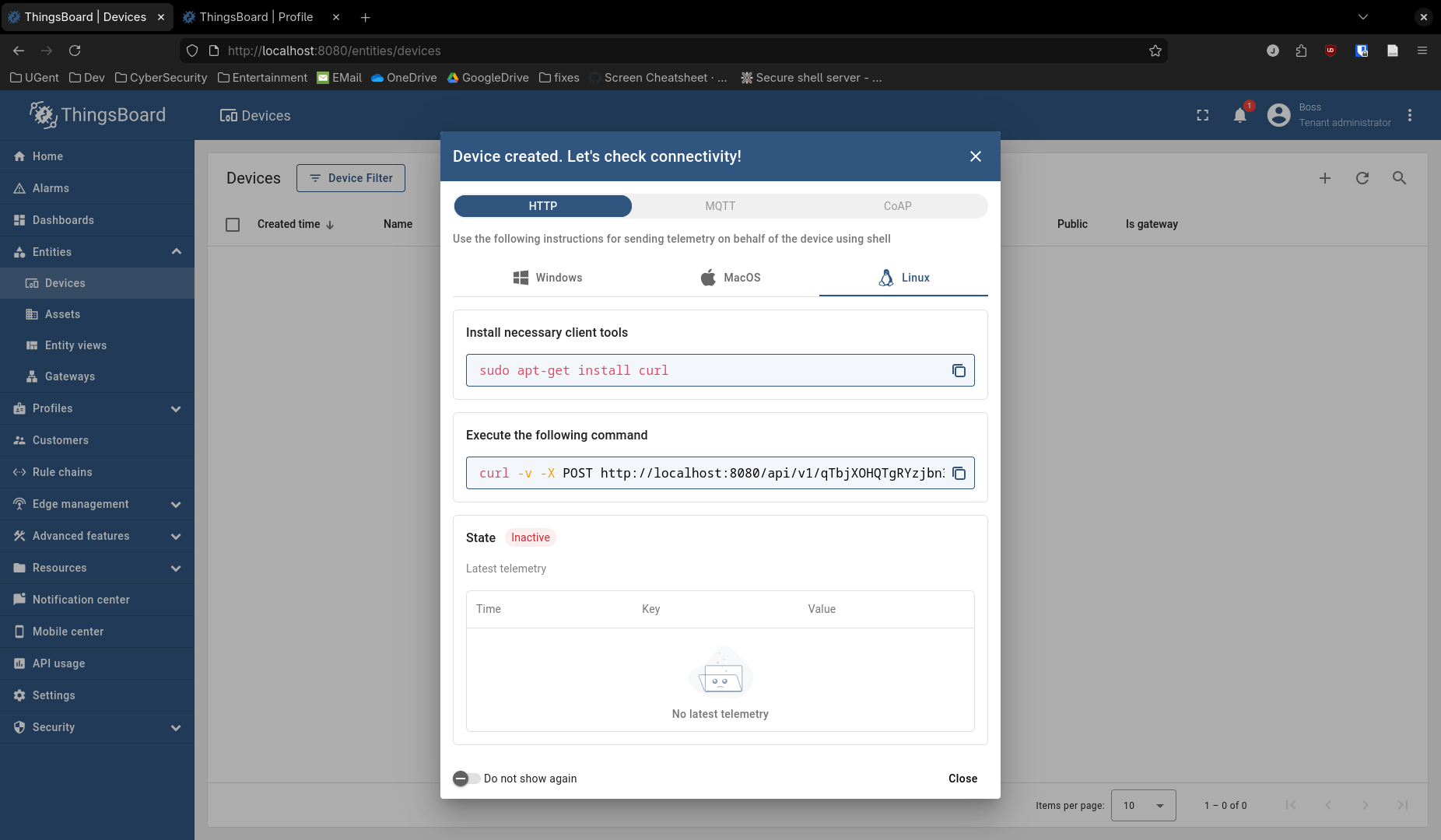Image resolution: width=1441 pixels, height=840 pixels.
Task: Bookmark this page with the star icon
Action: pos(1155,51)
